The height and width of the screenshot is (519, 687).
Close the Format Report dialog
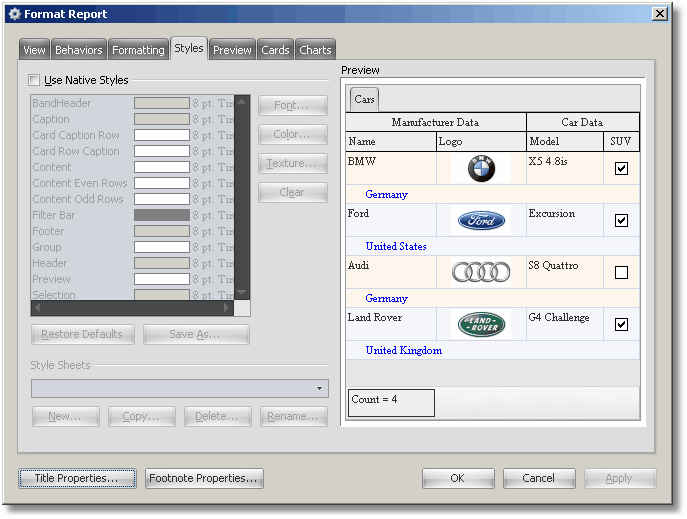pyautogui.click(x=659, y=14)
